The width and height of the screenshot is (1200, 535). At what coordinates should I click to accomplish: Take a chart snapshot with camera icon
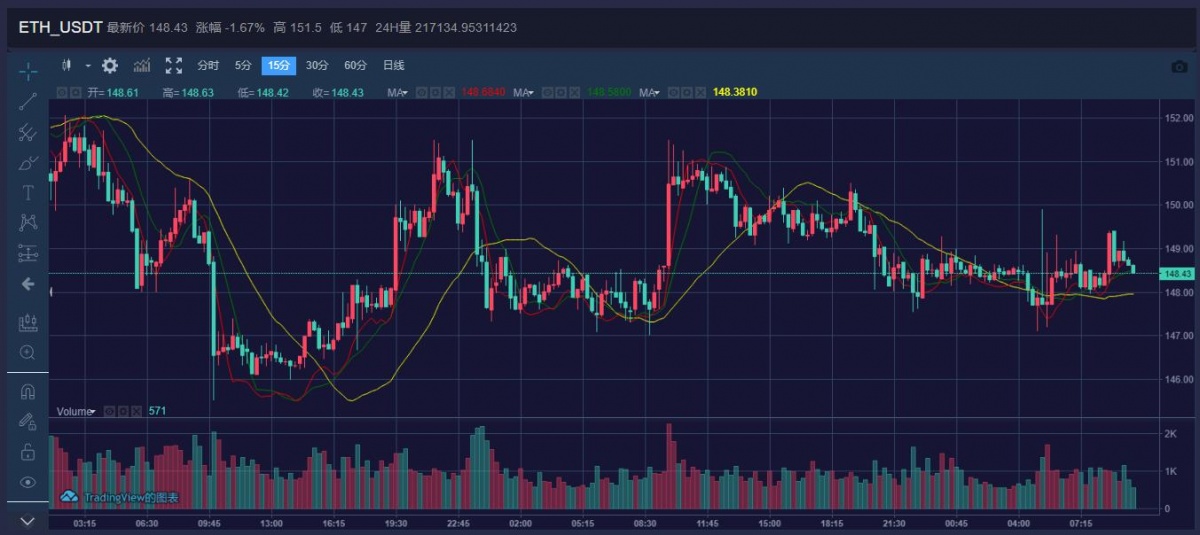tap(1180, 66)
